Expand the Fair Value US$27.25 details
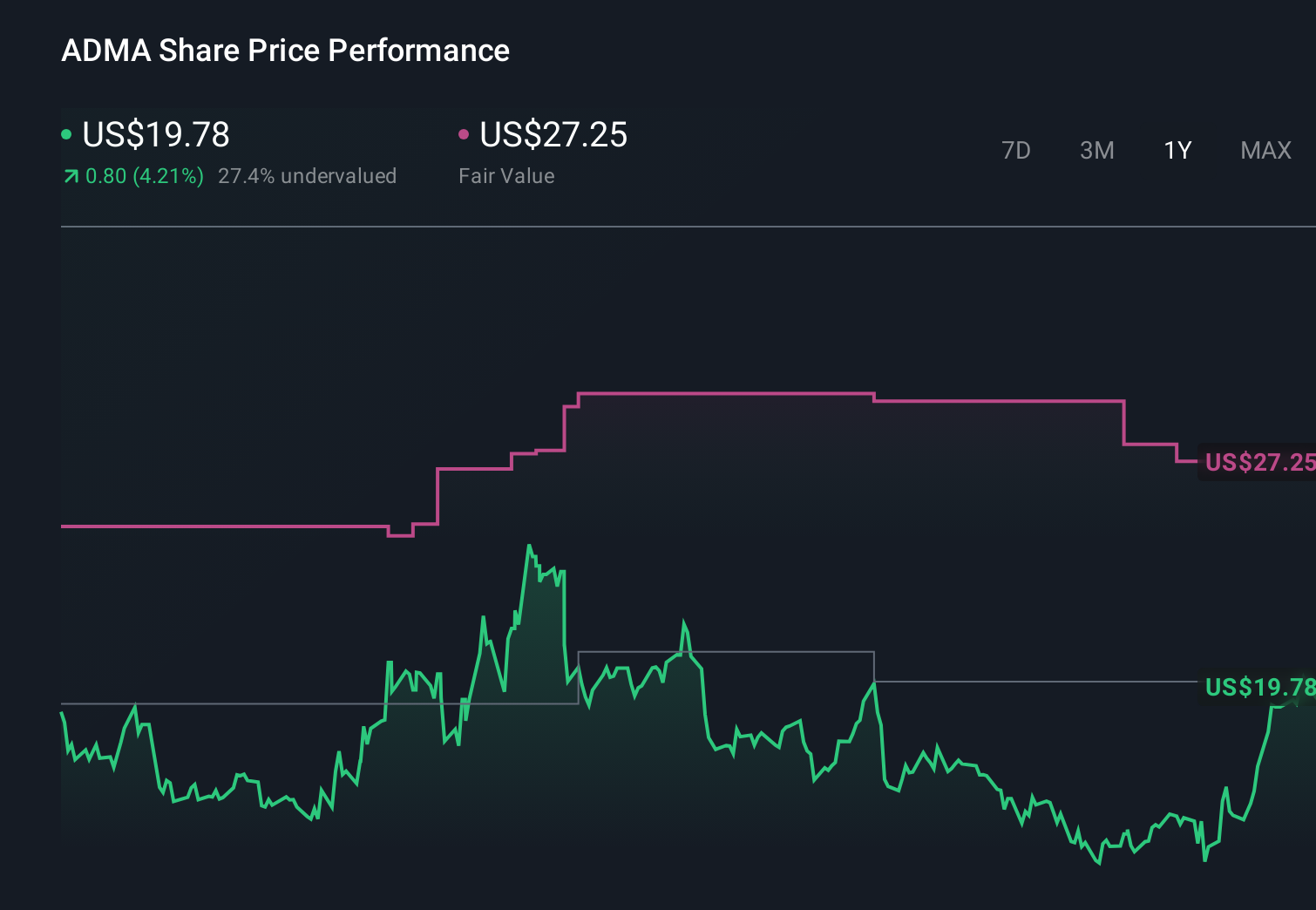1316x910 pixels. [553, 135]
